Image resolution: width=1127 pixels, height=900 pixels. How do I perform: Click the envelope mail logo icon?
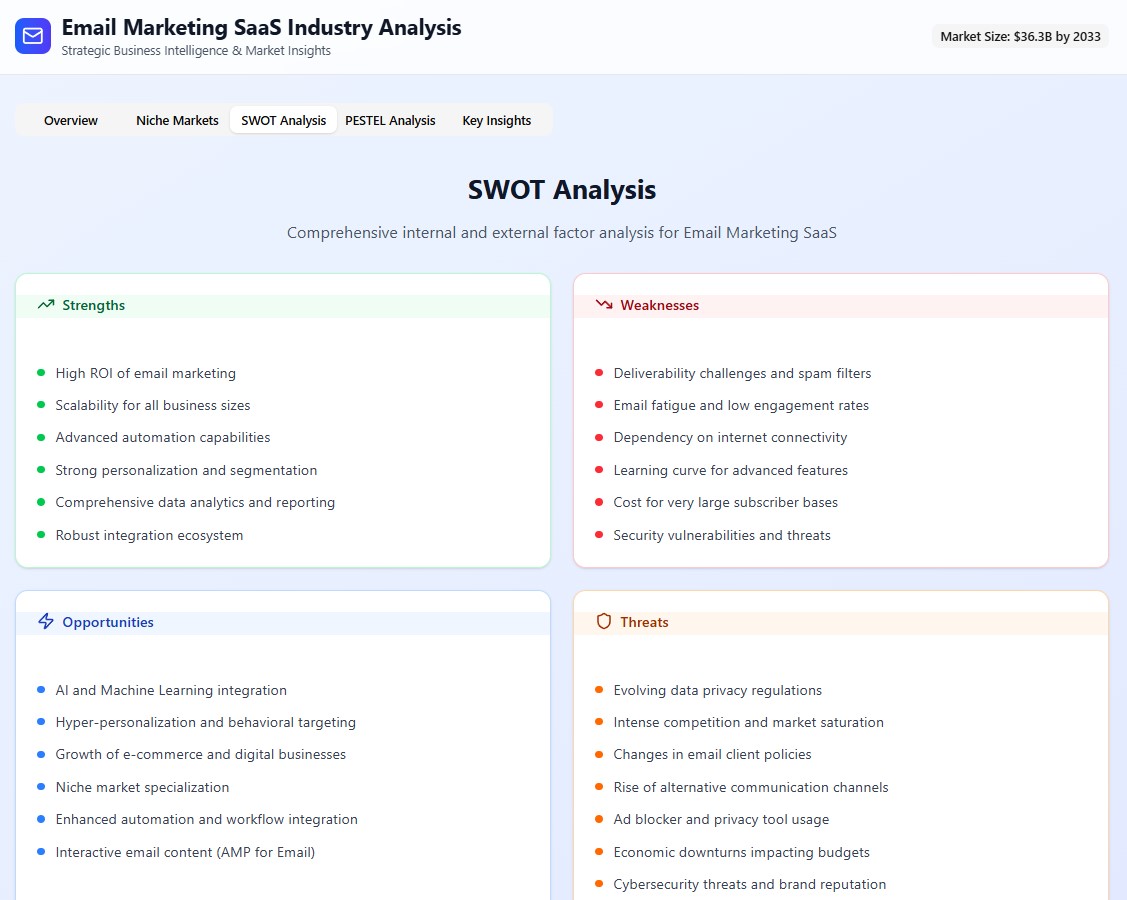click(x=33, y=36)
